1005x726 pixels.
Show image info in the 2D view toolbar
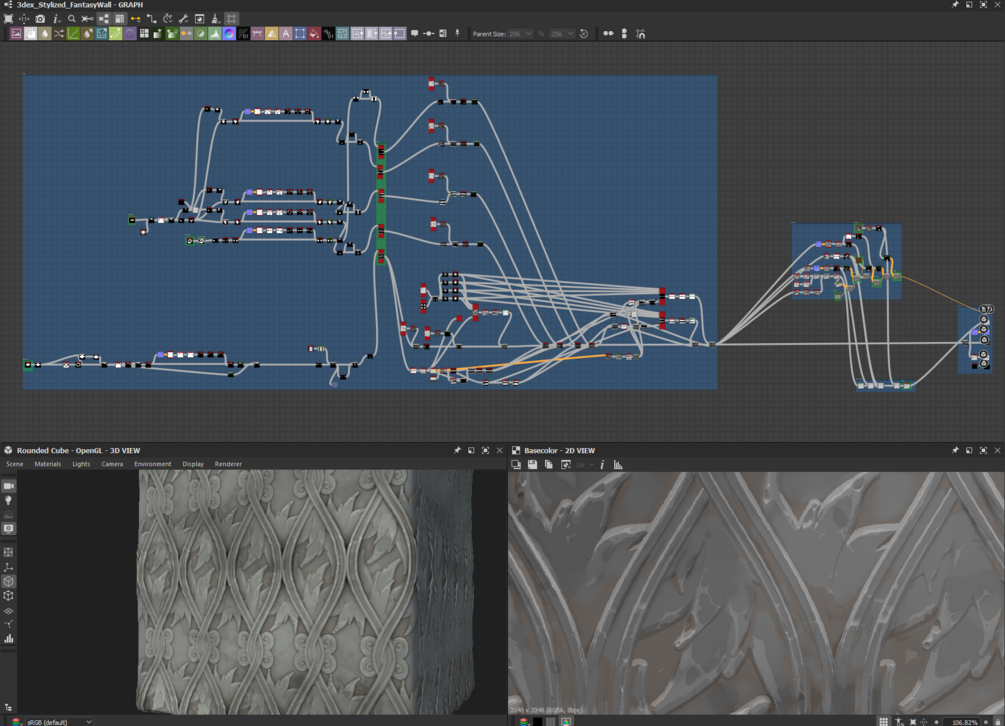pos(602,465)
